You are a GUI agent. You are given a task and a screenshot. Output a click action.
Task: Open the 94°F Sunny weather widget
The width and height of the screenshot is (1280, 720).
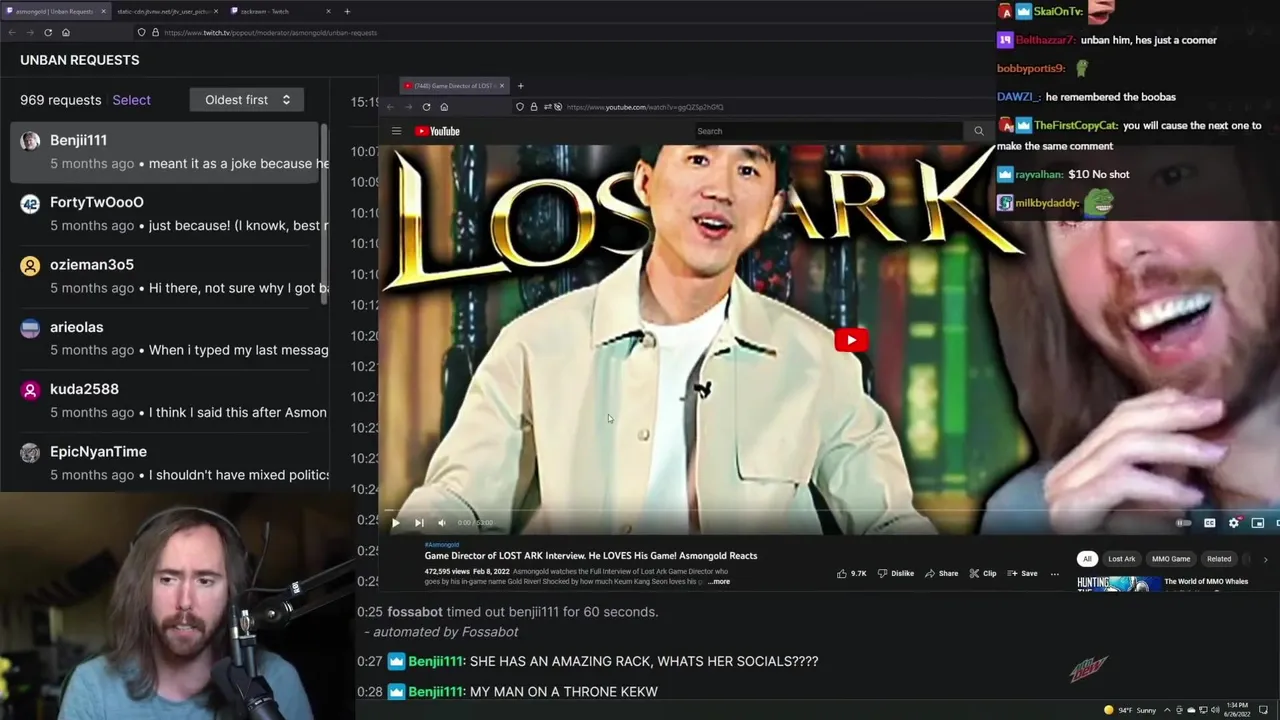tap(1129, 710)
